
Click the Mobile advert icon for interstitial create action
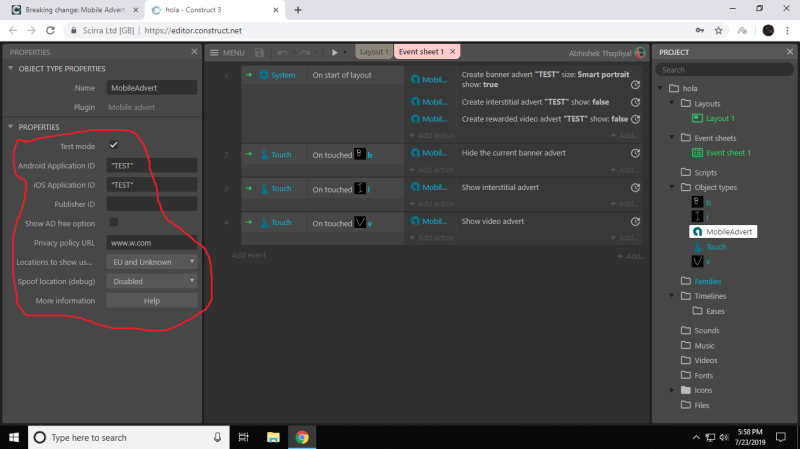coord(415,102)
